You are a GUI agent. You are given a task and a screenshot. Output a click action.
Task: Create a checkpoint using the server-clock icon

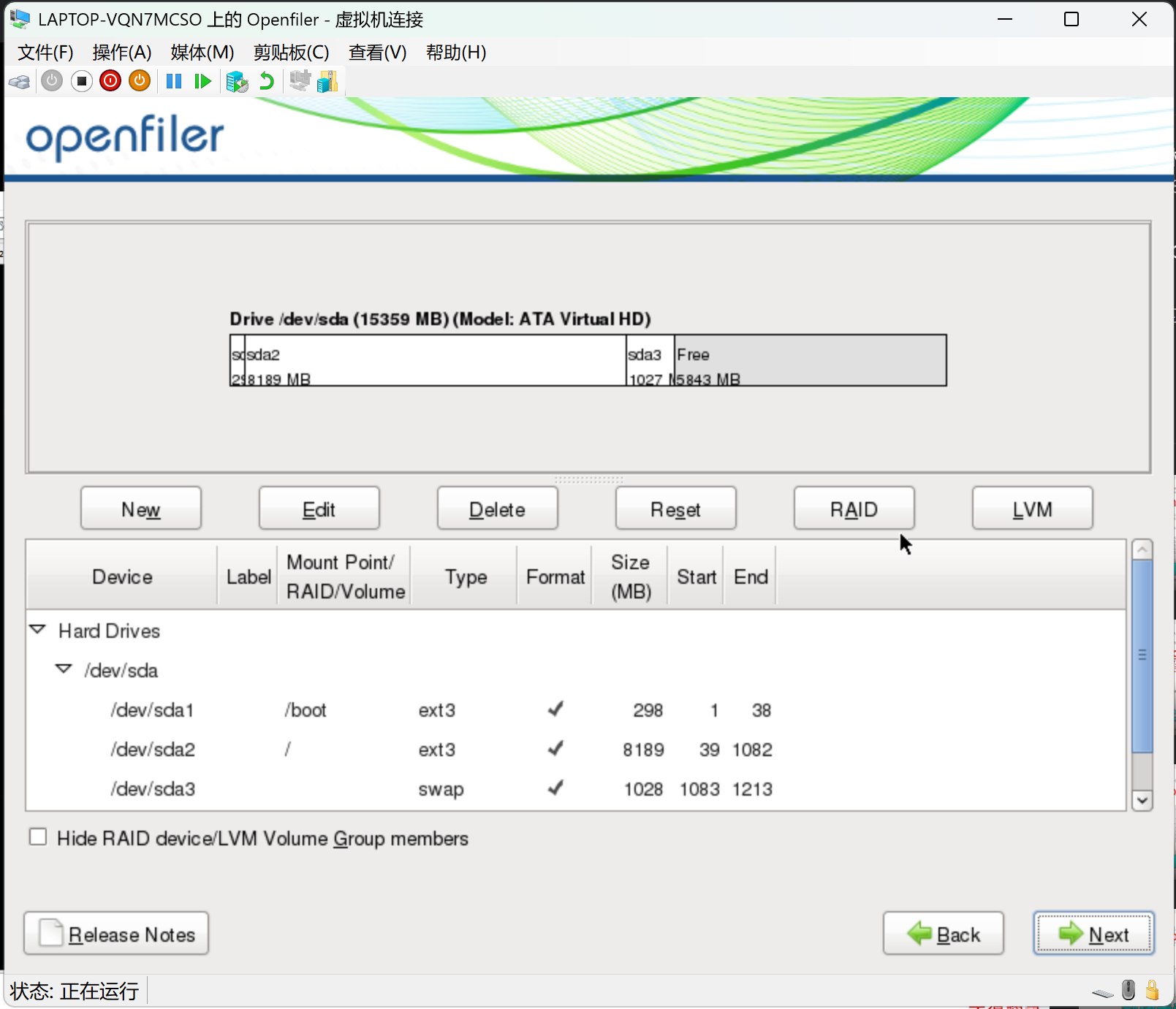237,81
